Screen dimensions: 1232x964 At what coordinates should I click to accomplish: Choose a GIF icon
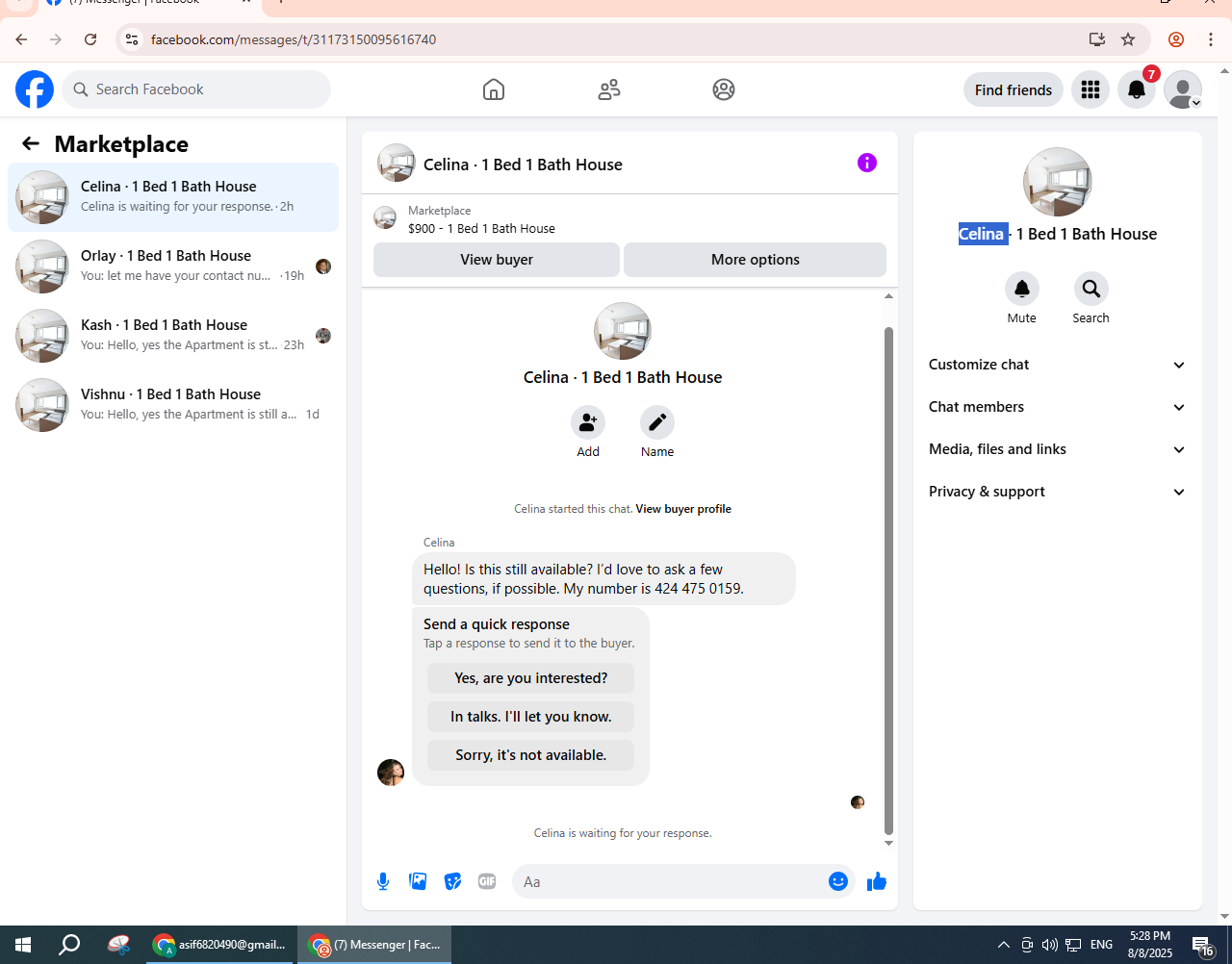487,881
